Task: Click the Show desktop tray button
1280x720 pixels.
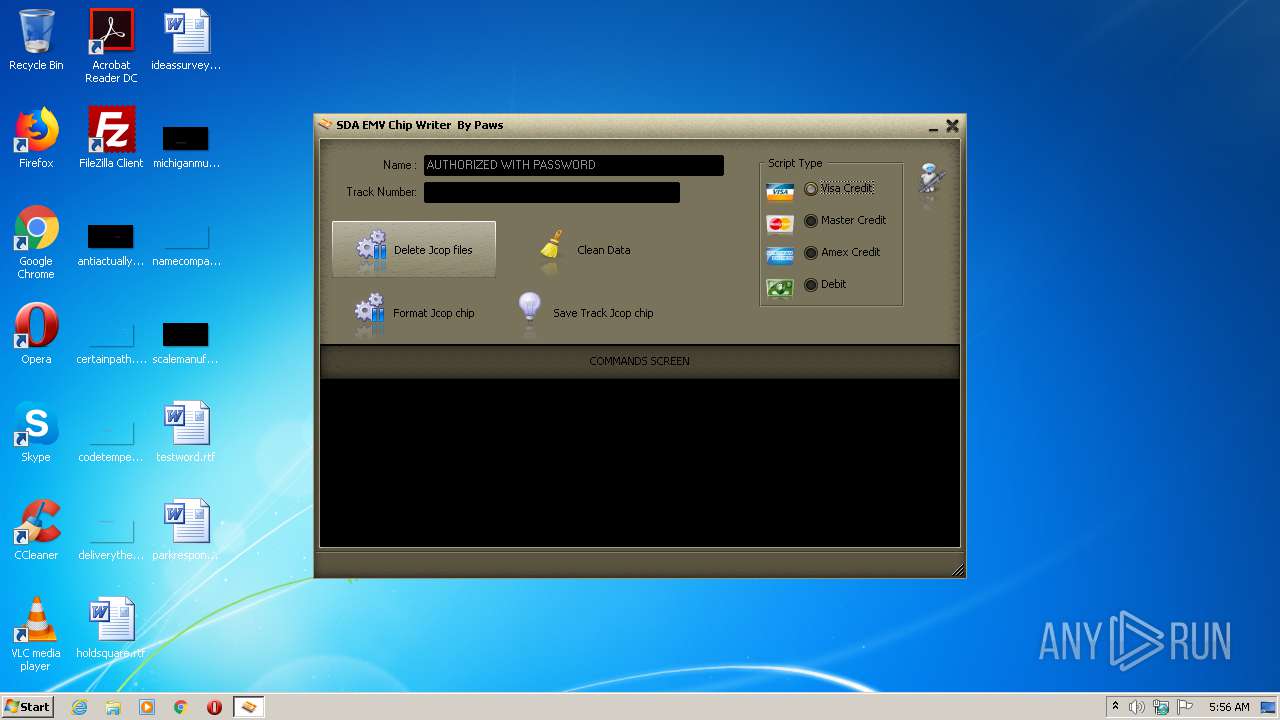Action: (x=1269, y=707)
